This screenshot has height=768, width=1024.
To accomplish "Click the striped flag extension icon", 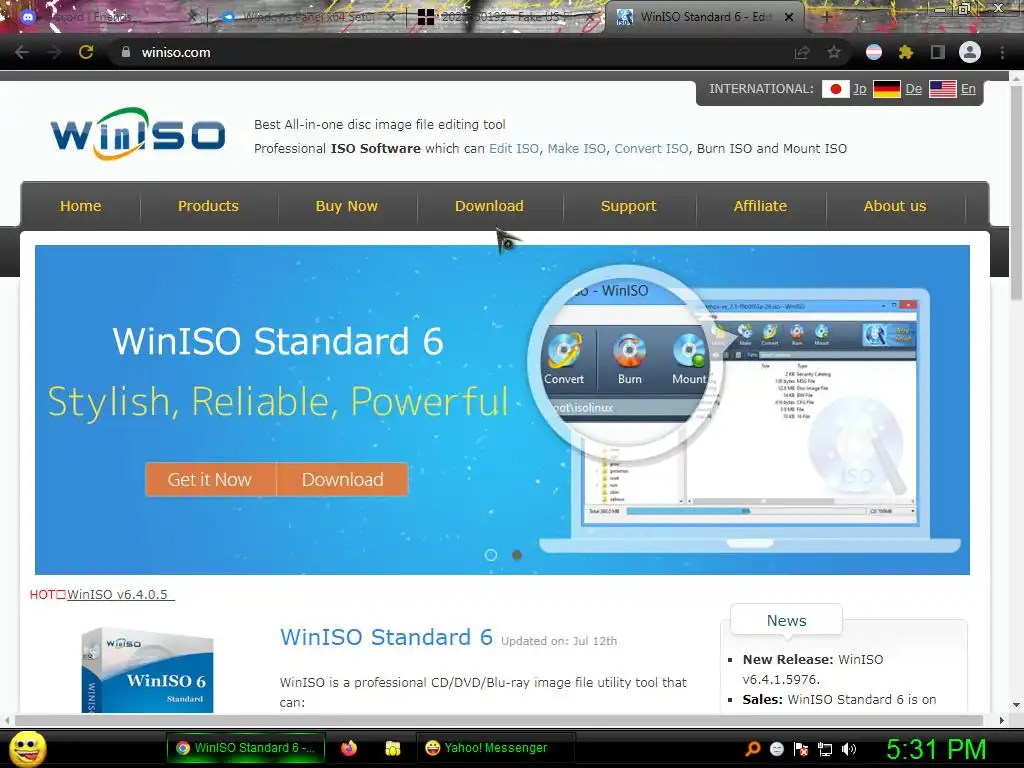I will [x=874, y=52].
